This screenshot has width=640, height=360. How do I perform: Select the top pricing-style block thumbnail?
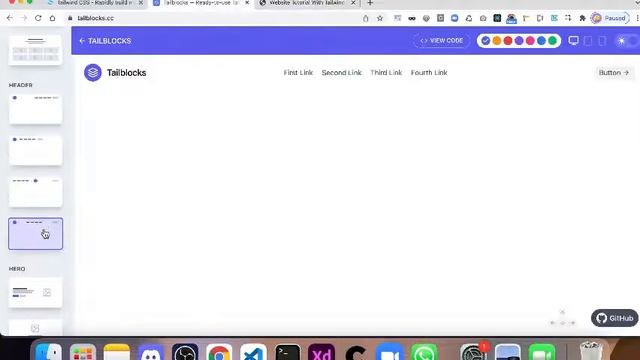point(36,50)
